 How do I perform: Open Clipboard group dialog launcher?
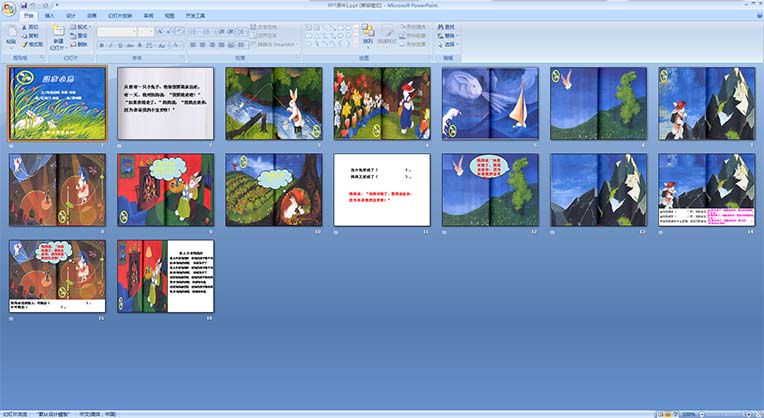(x=42, y=57)
